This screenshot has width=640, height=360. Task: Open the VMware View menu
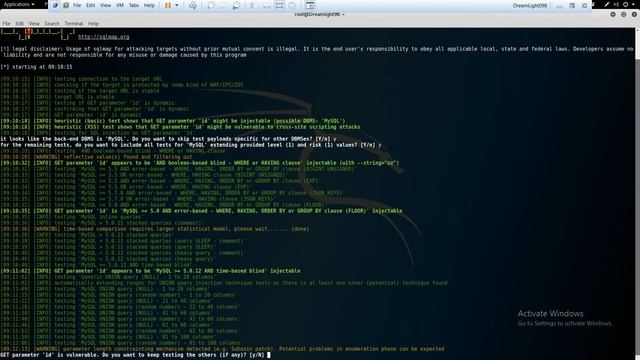105,5
